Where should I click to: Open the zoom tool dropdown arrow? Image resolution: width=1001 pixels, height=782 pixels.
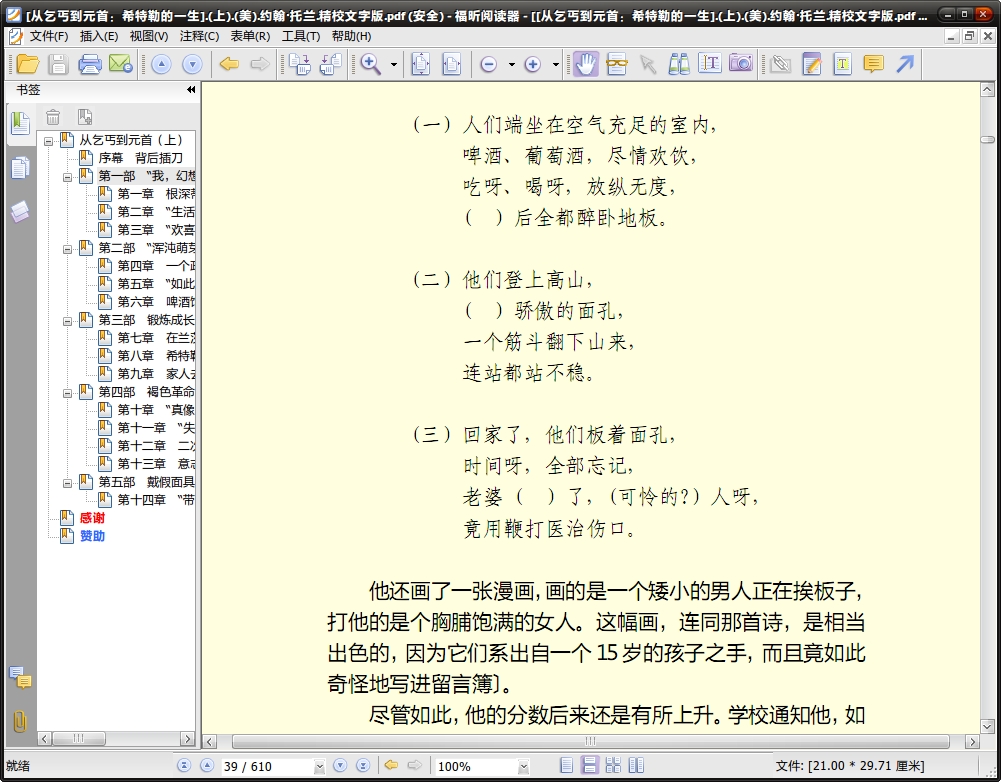[394, 64]
